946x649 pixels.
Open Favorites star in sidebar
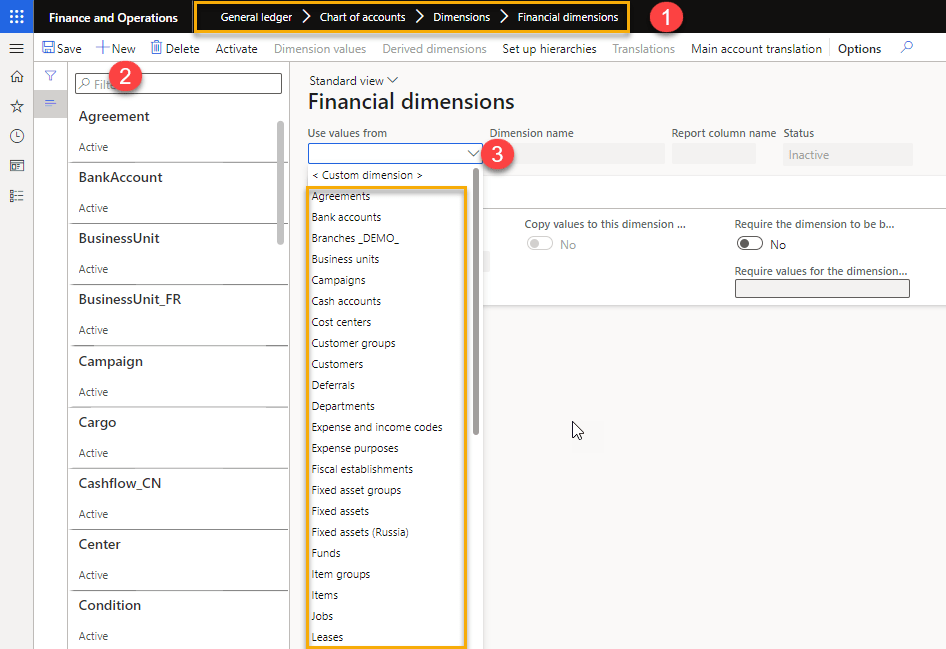[x=16, y=106]
